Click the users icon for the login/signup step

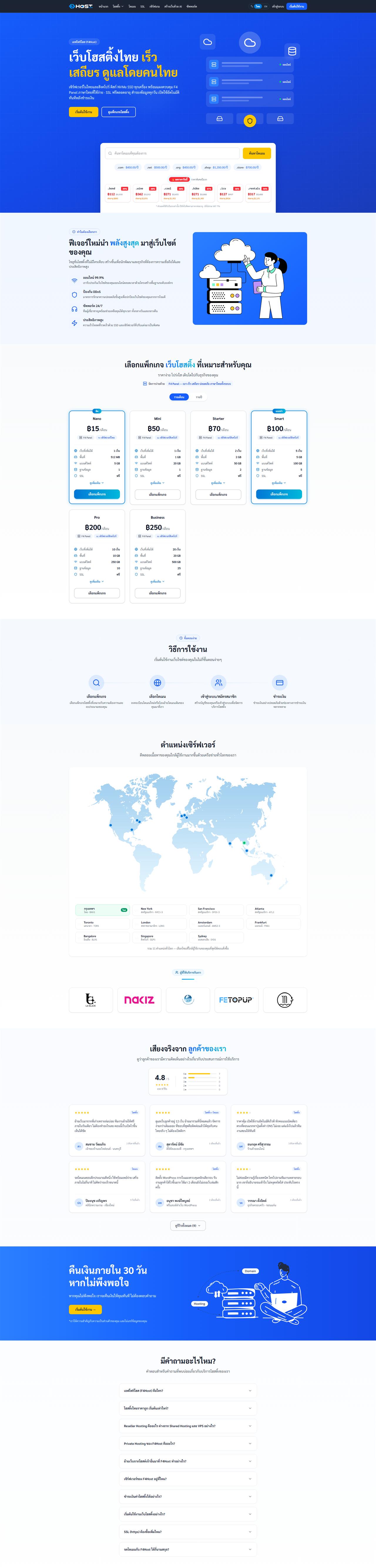click(219, 682)
